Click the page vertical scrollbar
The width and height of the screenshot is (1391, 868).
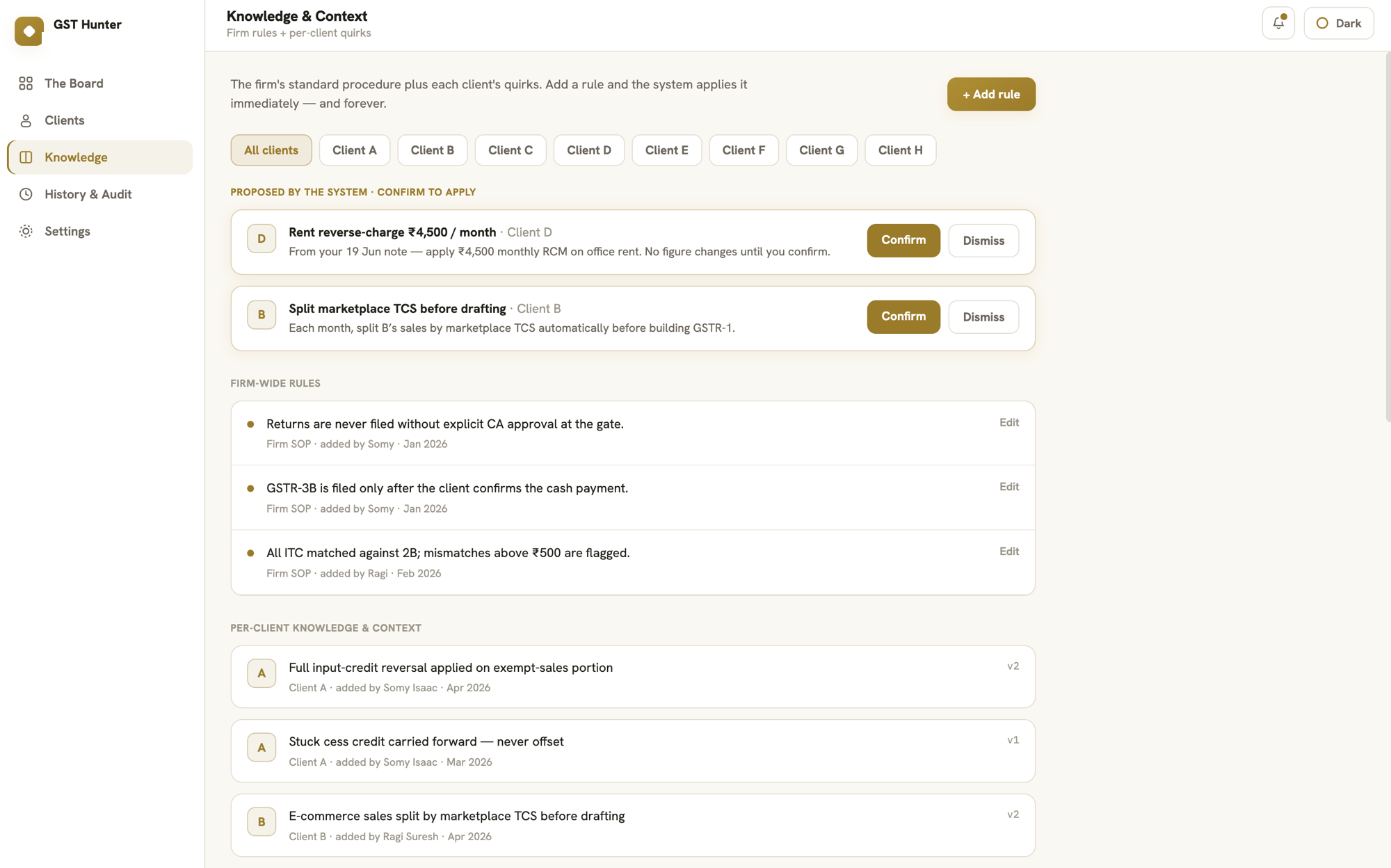click(x=1388, y=236)
